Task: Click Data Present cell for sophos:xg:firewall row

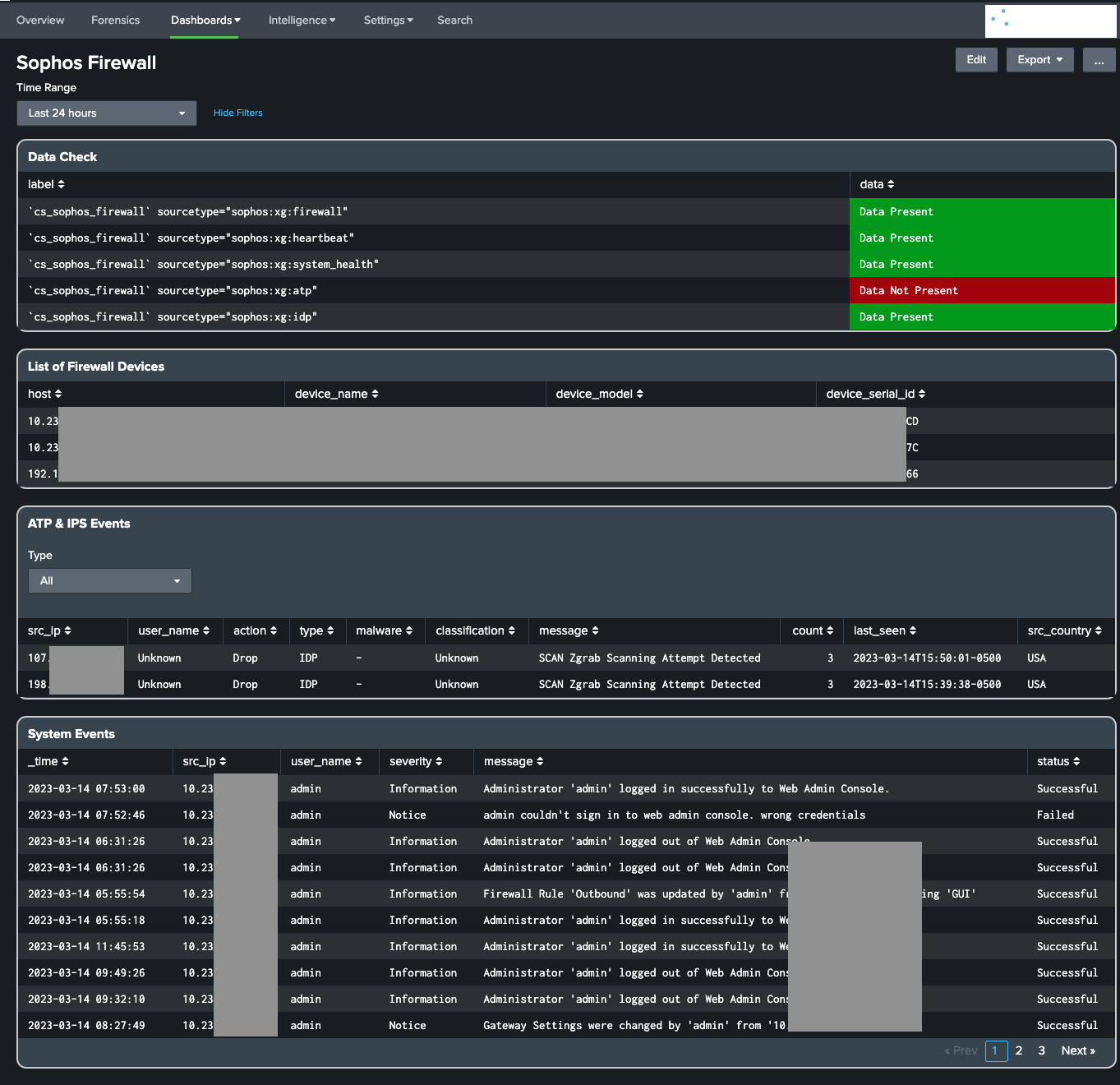Action: click(982, 211)
